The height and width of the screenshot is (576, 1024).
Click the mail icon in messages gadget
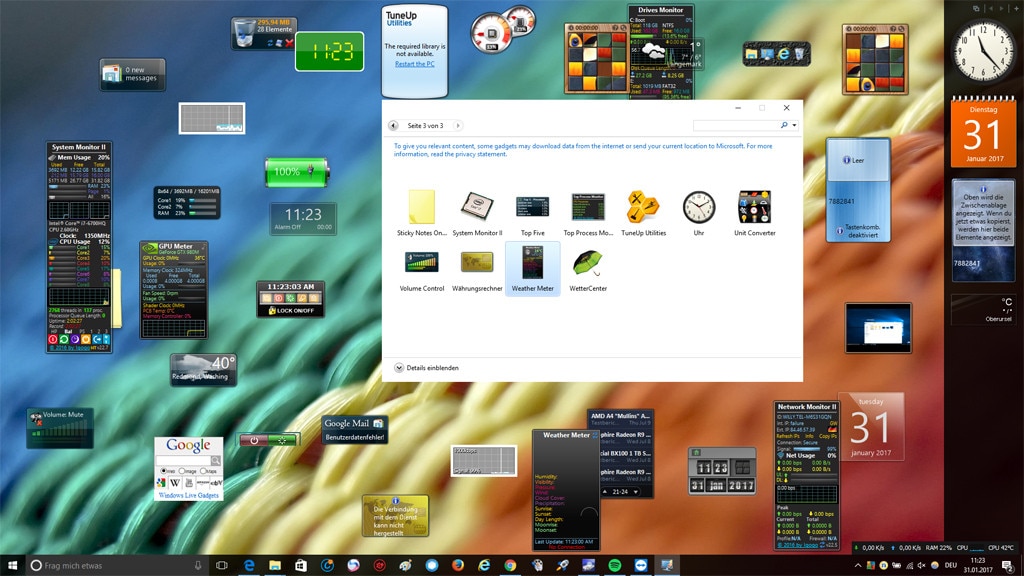(x=112, y=74)
